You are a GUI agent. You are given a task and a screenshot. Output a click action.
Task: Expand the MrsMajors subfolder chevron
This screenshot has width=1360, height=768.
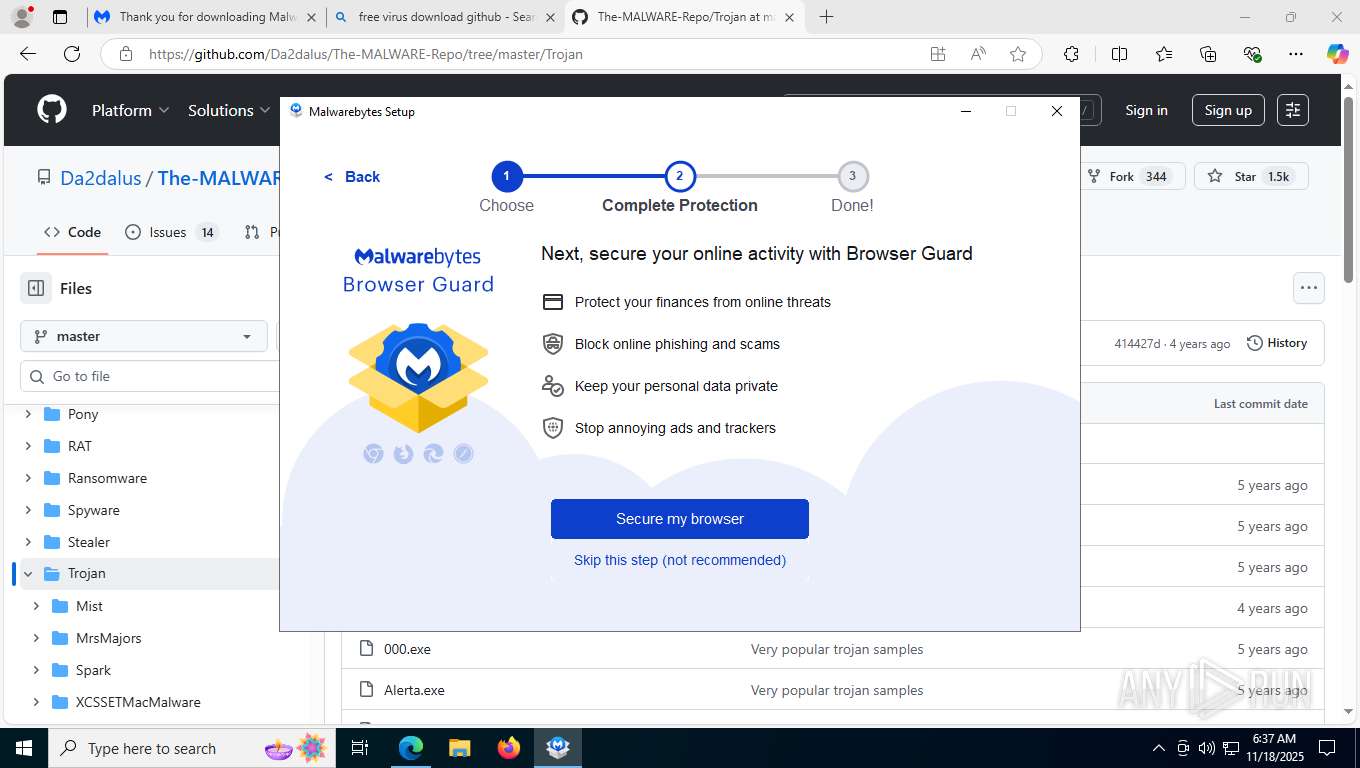pos(36,638)
